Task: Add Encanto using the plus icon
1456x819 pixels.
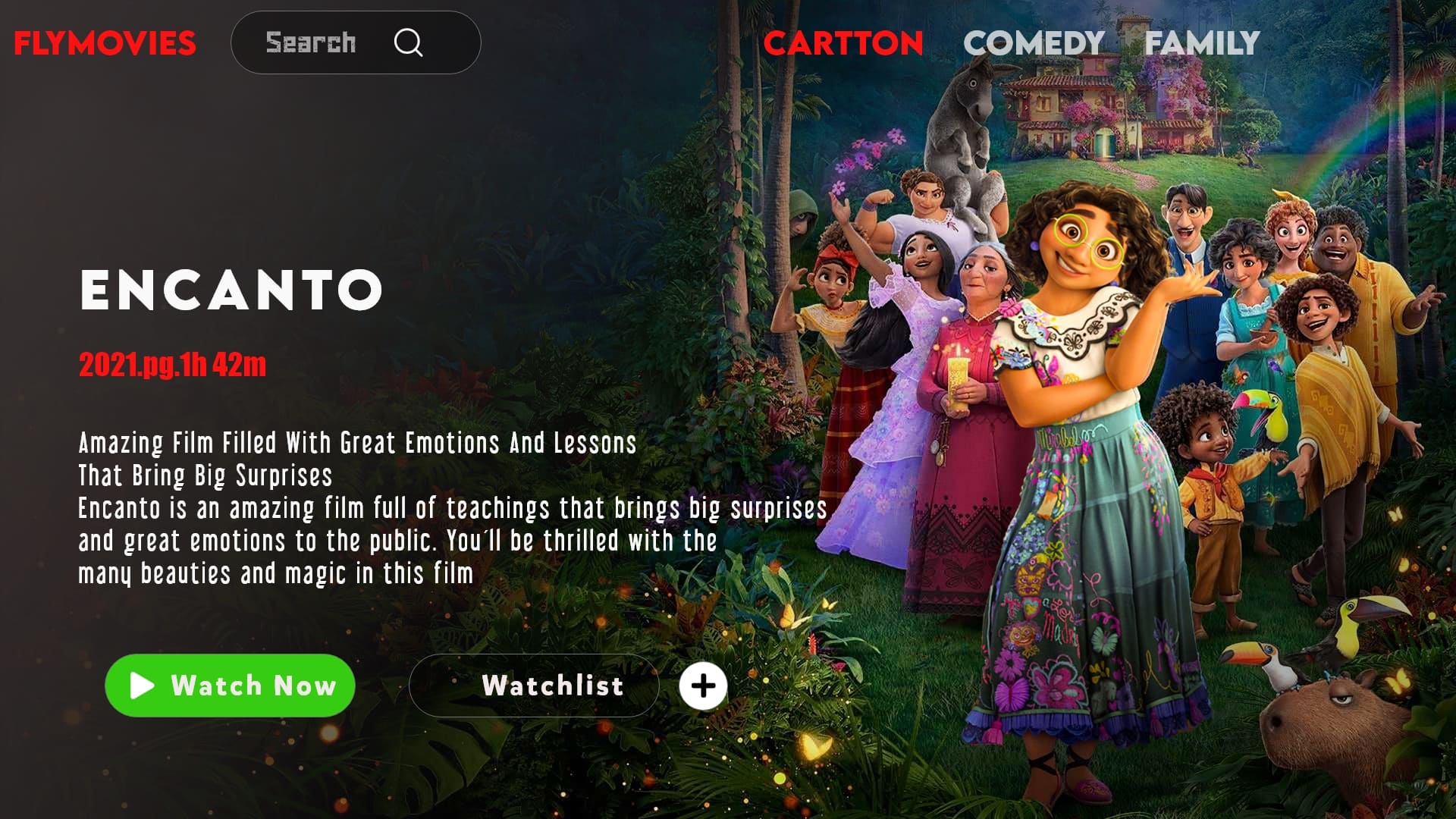Action: 703,686
